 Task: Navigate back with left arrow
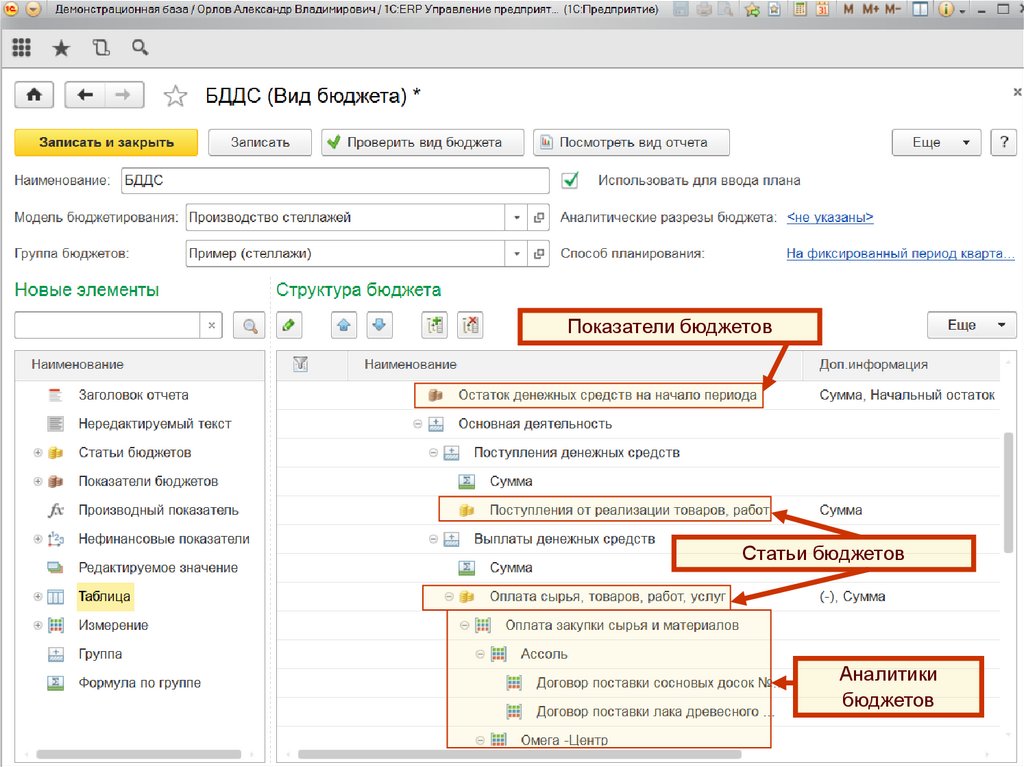tap(85, 95)
